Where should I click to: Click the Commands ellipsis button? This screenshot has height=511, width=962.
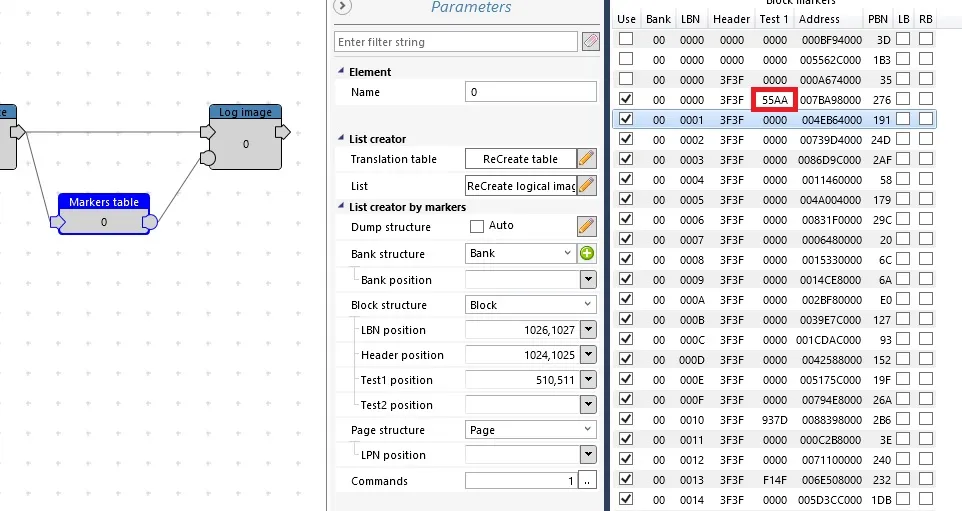(587, 481)
